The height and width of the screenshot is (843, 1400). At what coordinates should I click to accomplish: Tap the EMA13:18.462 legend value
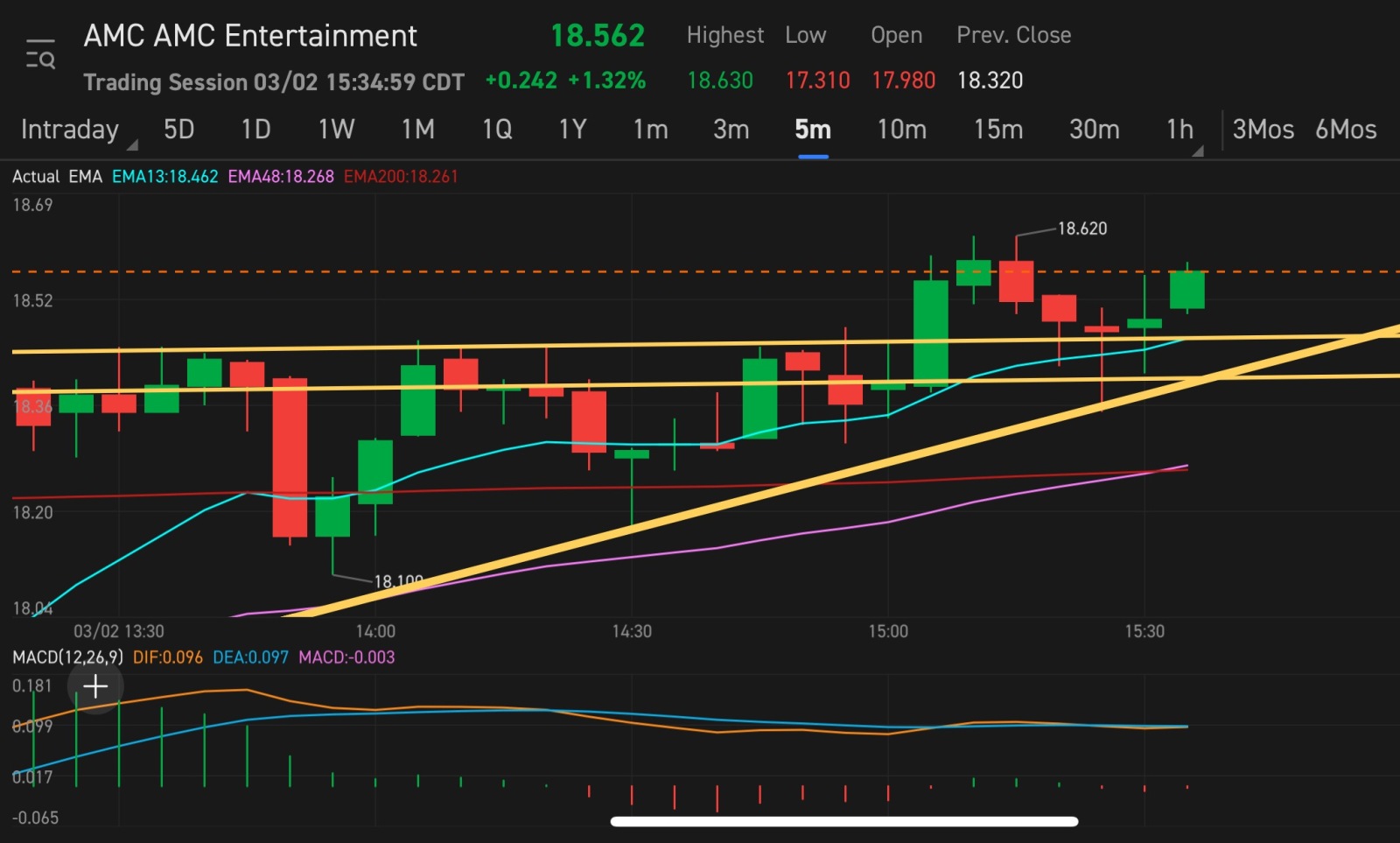tap(164, 177)
